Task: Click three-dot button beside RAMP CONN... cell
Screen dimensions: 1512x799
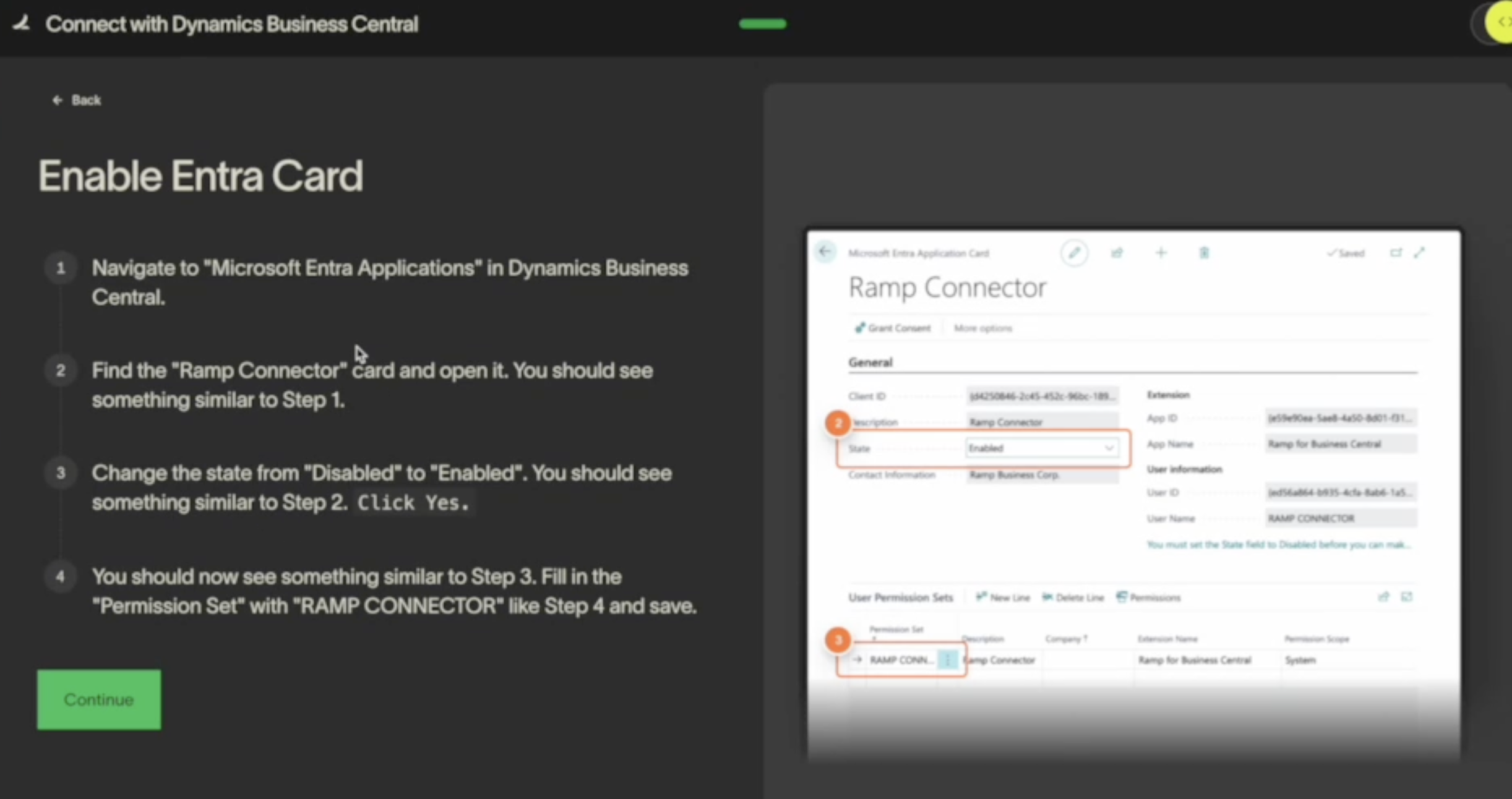Action: (x=947, y=660)
